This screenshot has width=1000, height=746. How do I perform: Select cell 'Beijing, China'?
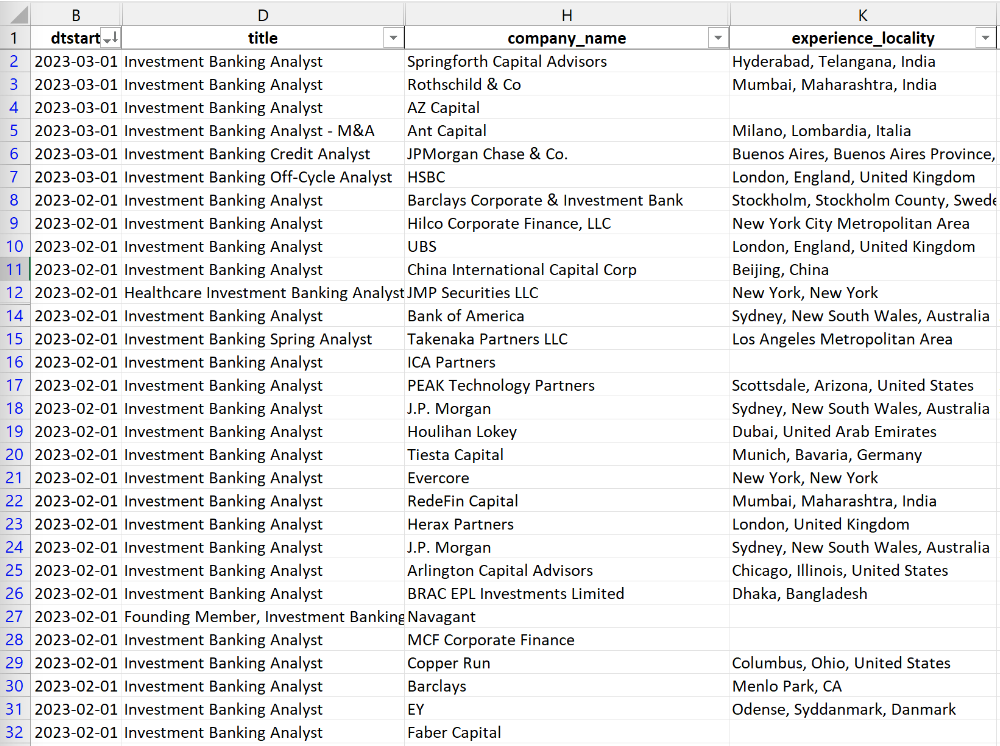click(x=863, y=270)
